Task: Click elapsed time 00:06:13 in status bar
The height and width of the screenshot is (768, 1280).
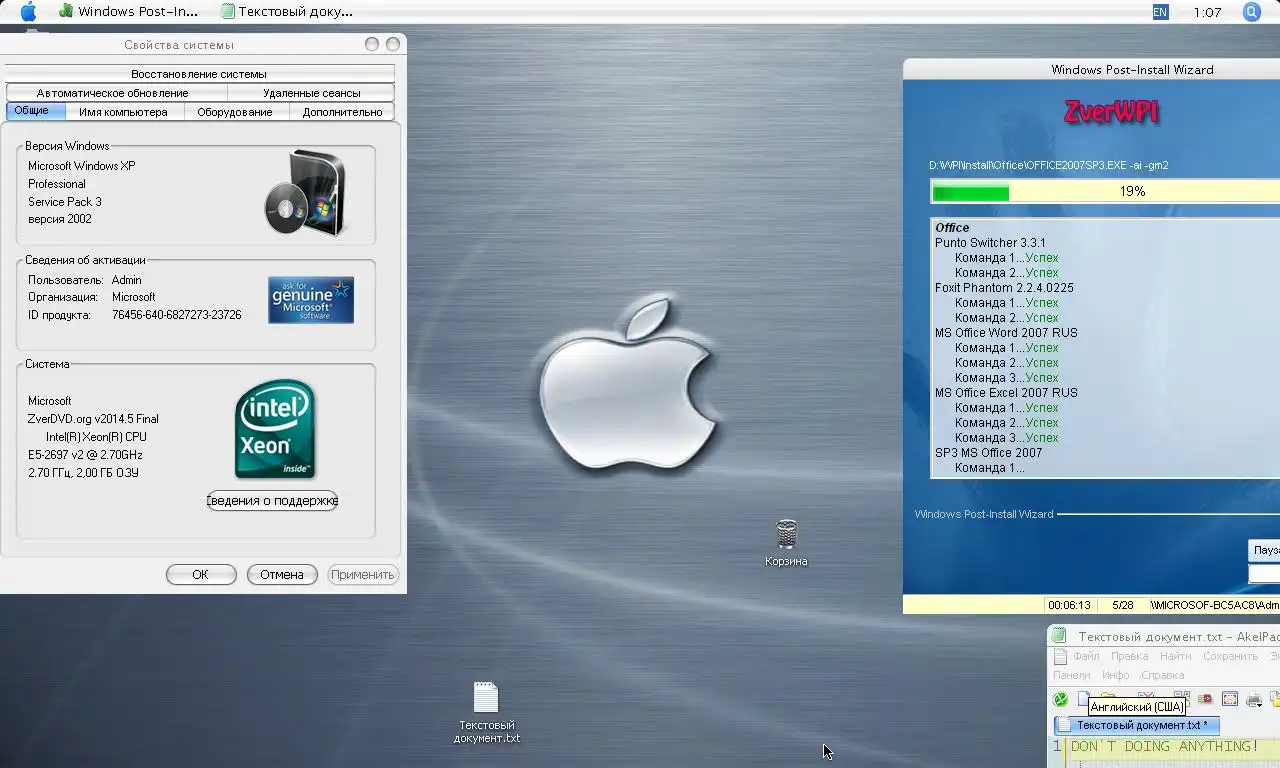Action: click(1069, 605)
